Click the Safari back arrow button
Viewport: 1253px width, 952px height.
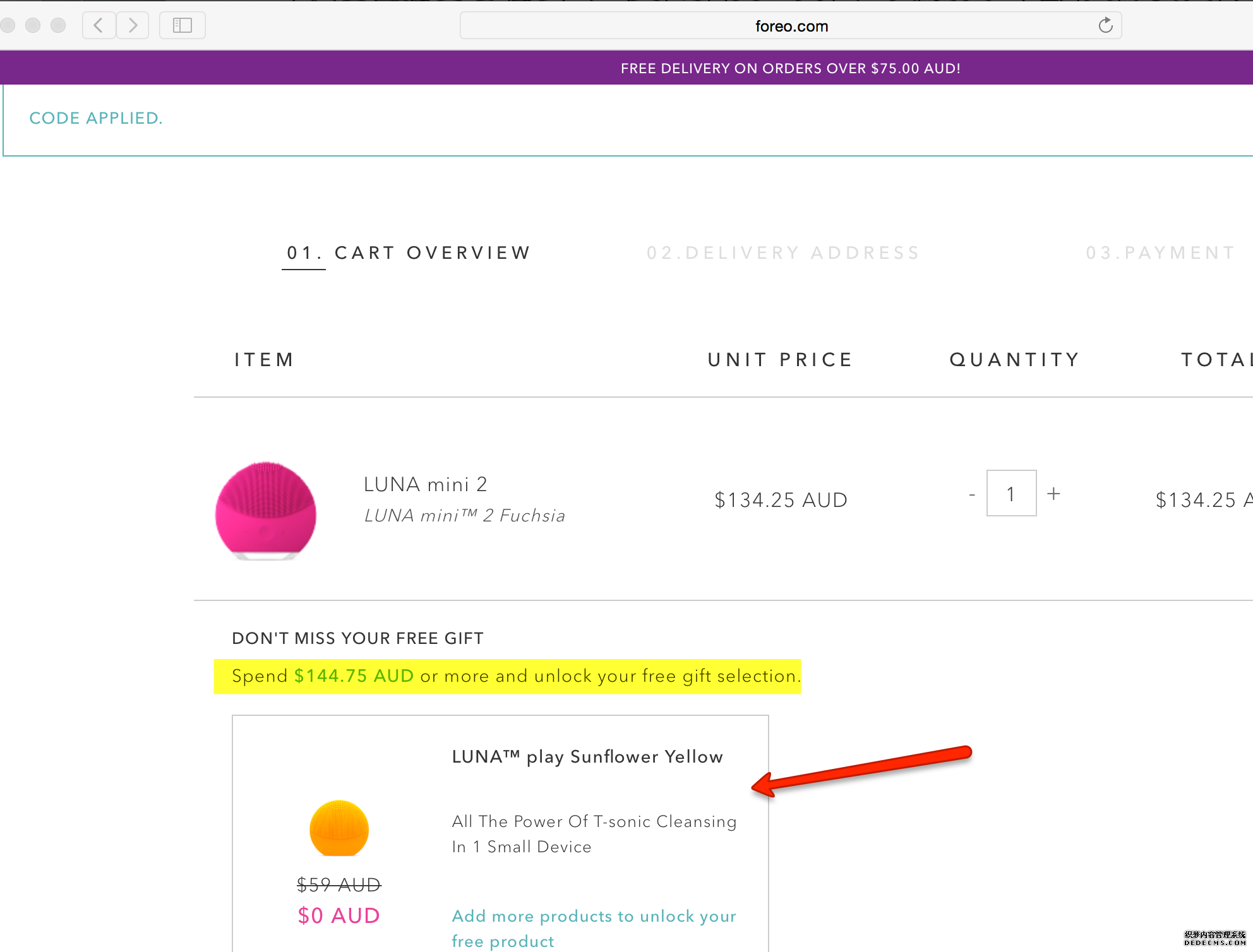tap(99, 25)
